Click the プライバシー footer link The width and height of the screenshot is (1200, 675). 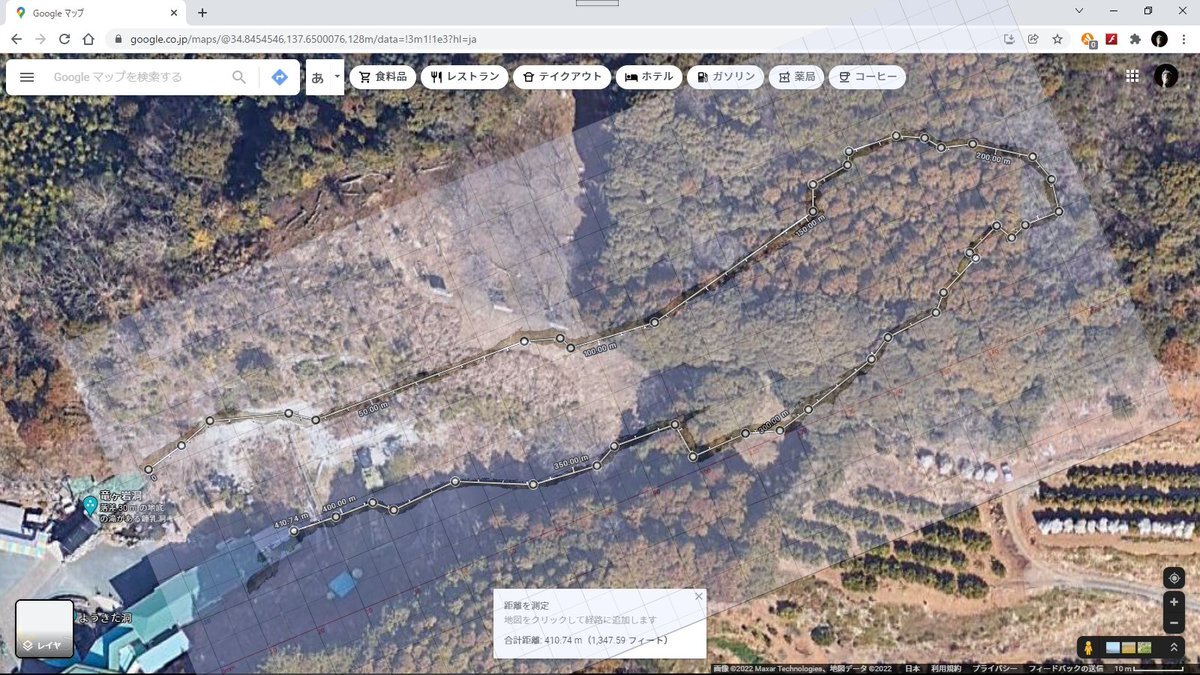[993, 668]
